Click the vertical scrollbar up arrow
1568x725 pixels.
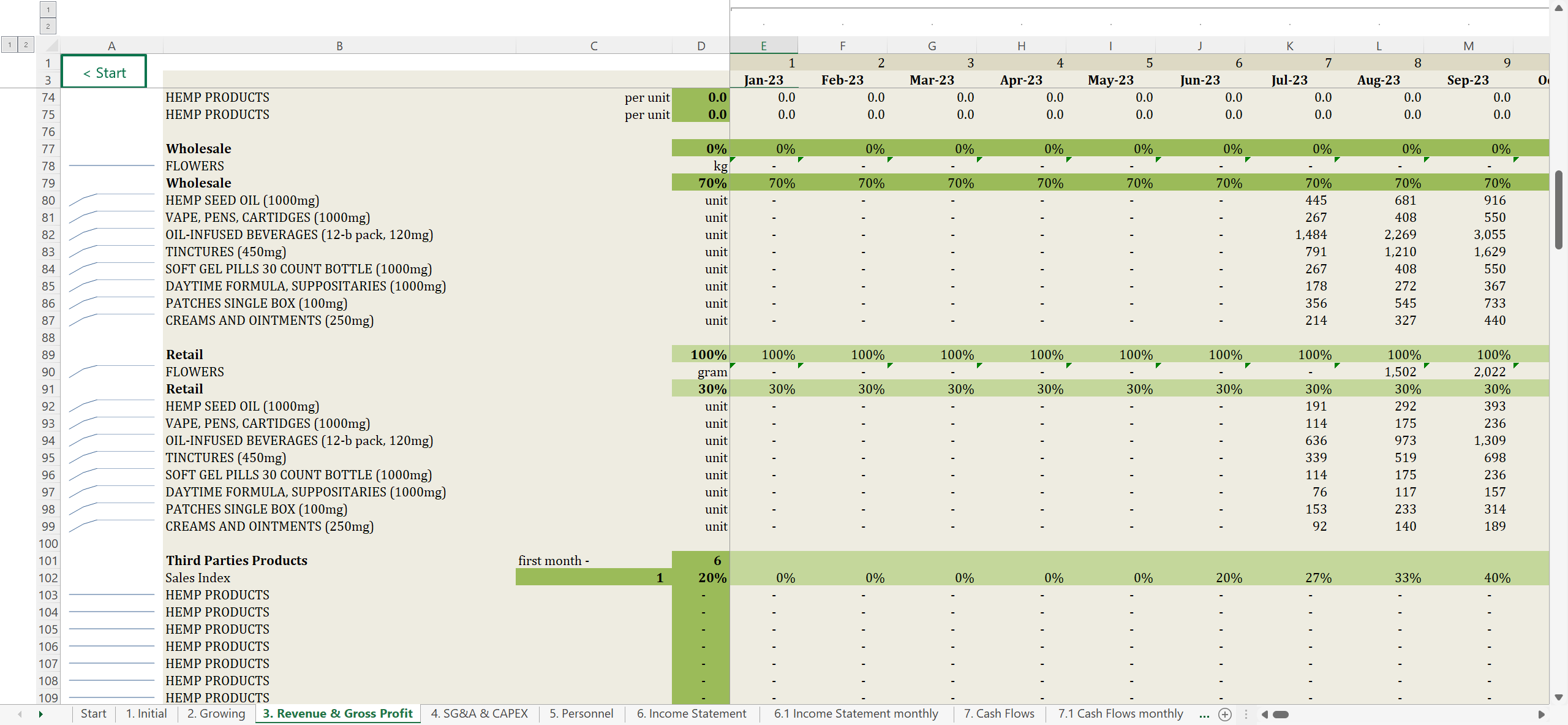(x=1558, y=8)
